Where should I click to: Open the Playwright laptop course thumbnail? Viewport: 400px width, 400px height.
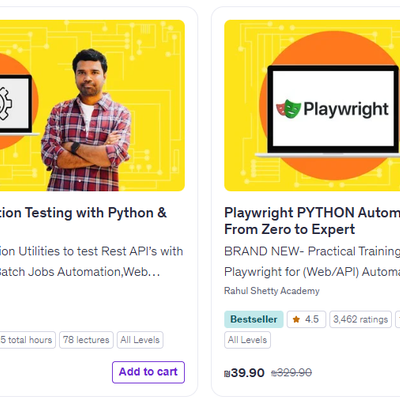pos(312,105)
